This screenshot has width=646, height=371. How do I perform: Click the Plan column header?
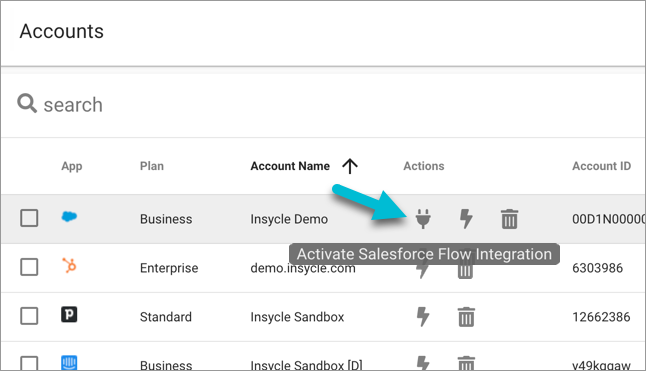point(152,166)
